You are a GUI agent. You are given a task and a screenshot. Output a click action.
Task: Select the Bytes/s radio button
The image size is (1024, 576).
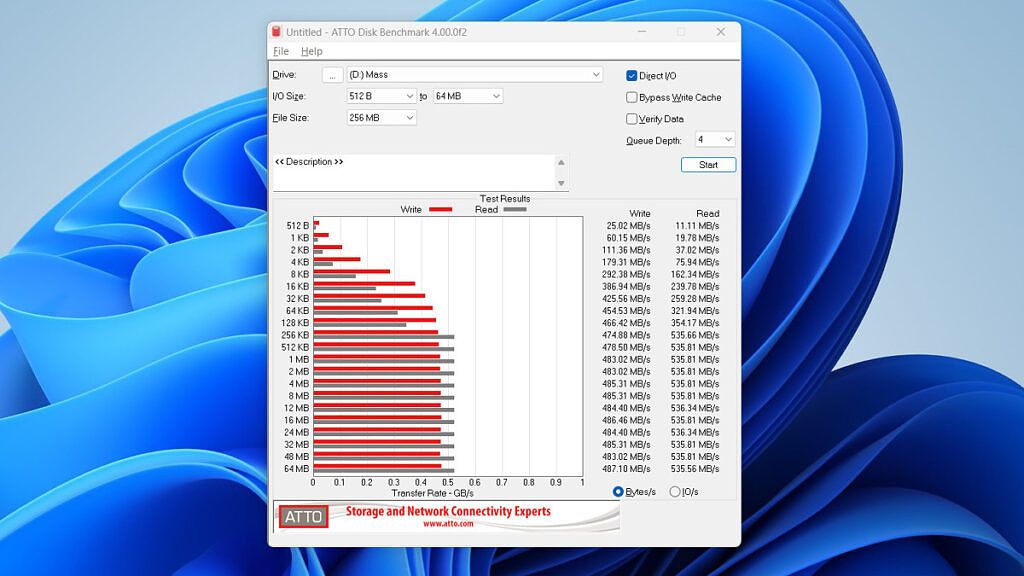coord(618,492)
